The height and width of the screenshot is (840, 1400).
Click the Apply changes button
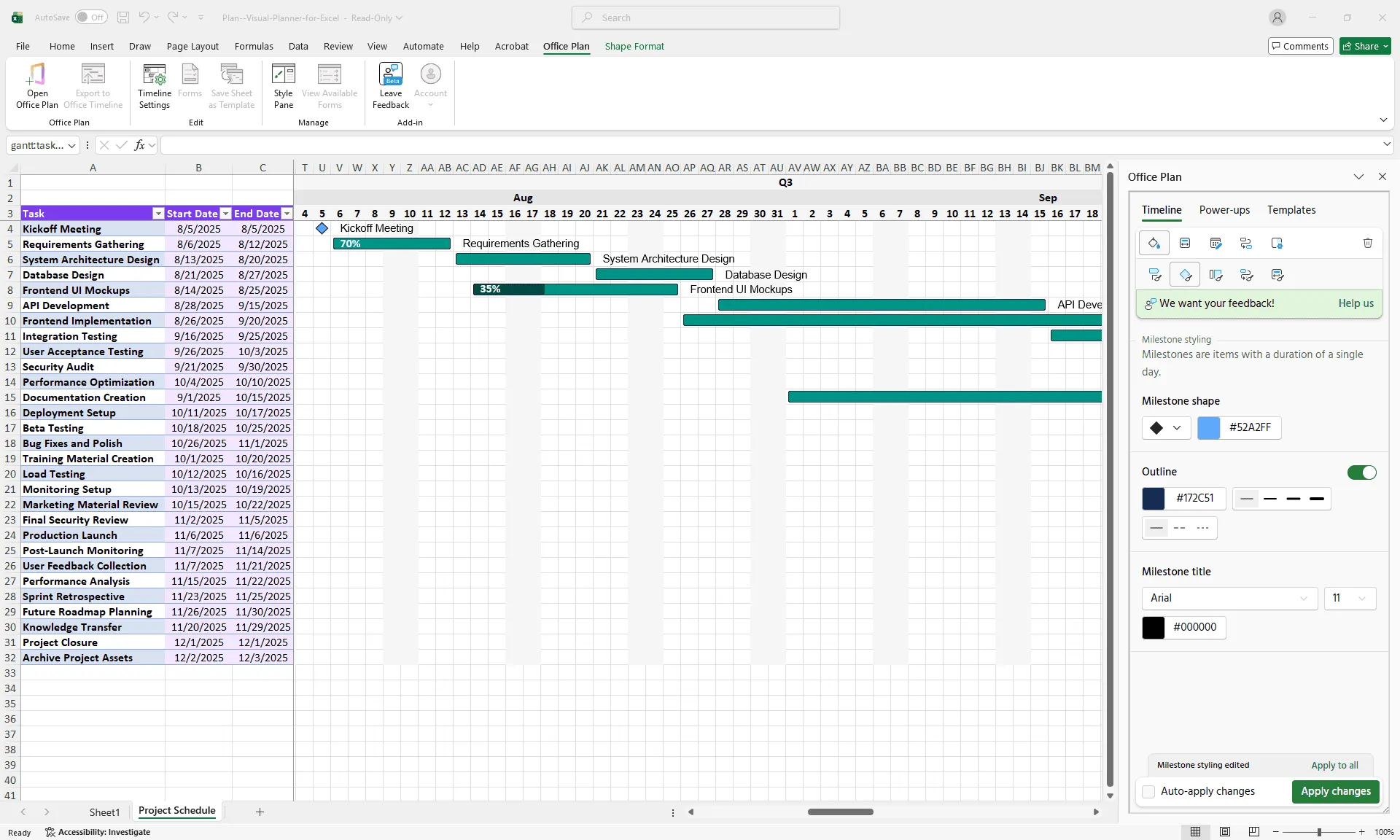click(1336, 791)
